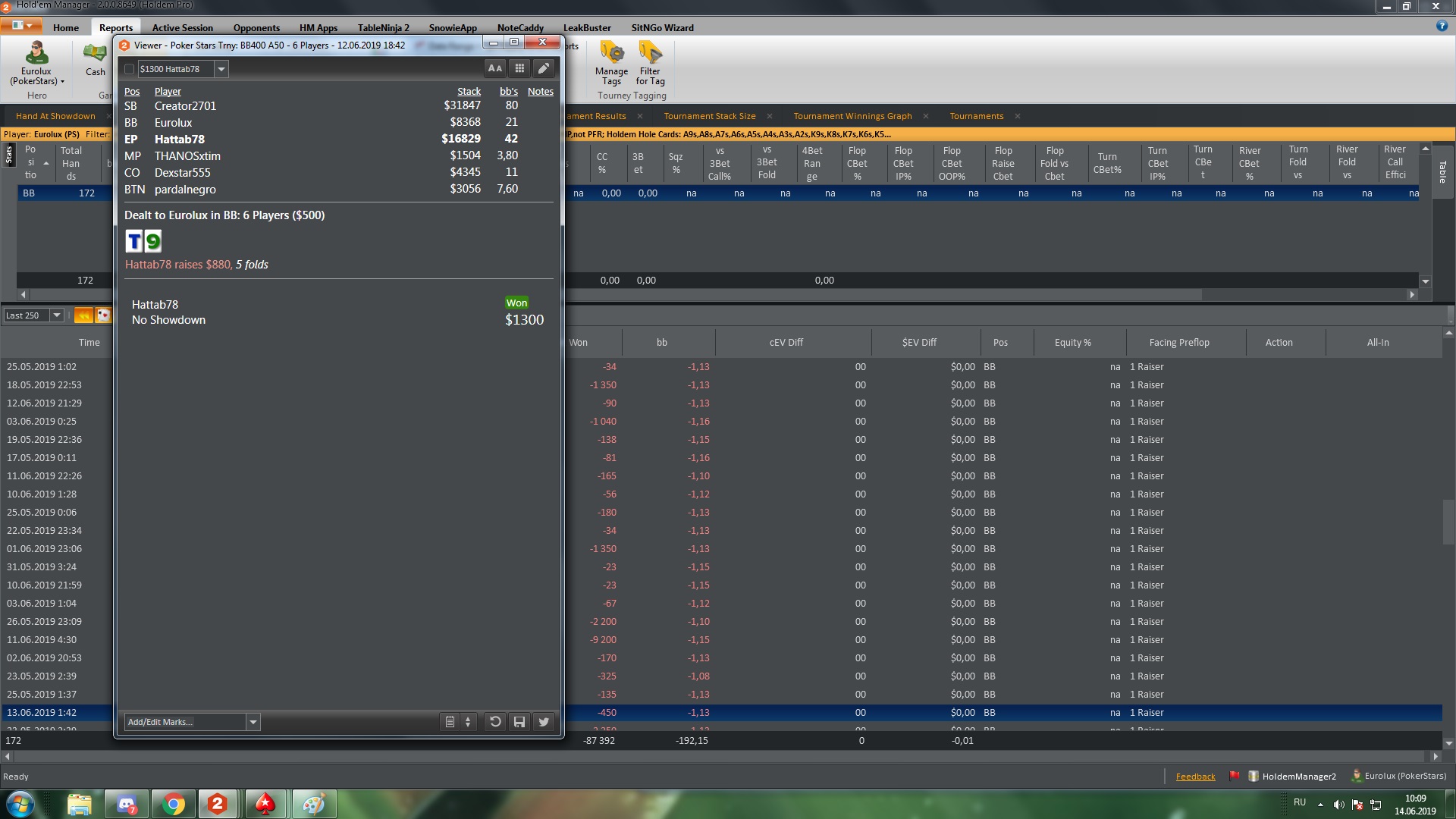The width and height of the screenshot is (1456, 819).
Task: Select the 13.06.2019 1:42 hand row
Action: pyautogui.click(x=721, y=713)
